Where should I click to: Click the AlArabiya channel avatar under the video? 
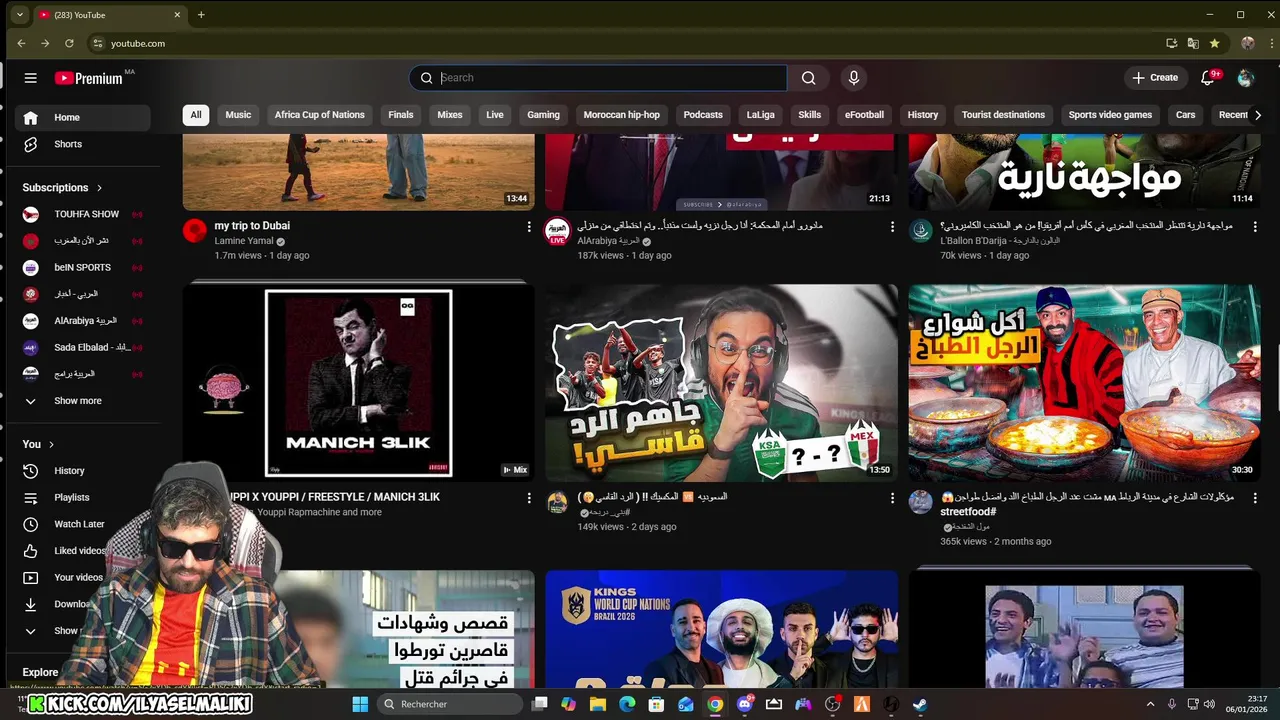click(x=557, y=231)
